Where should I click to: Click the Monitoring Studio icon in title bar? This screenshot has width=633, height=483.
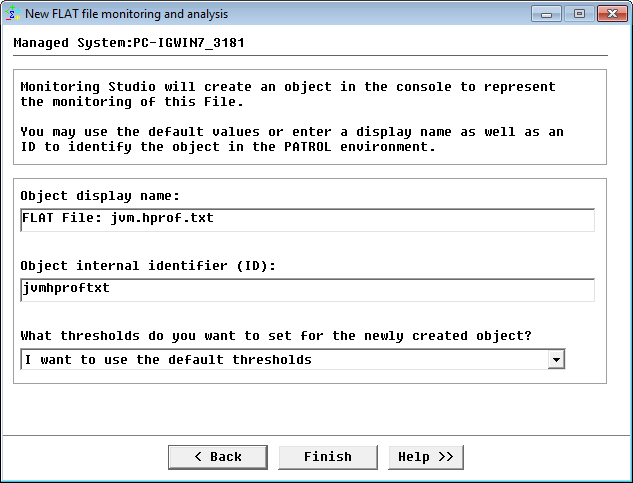pos(14,14)
